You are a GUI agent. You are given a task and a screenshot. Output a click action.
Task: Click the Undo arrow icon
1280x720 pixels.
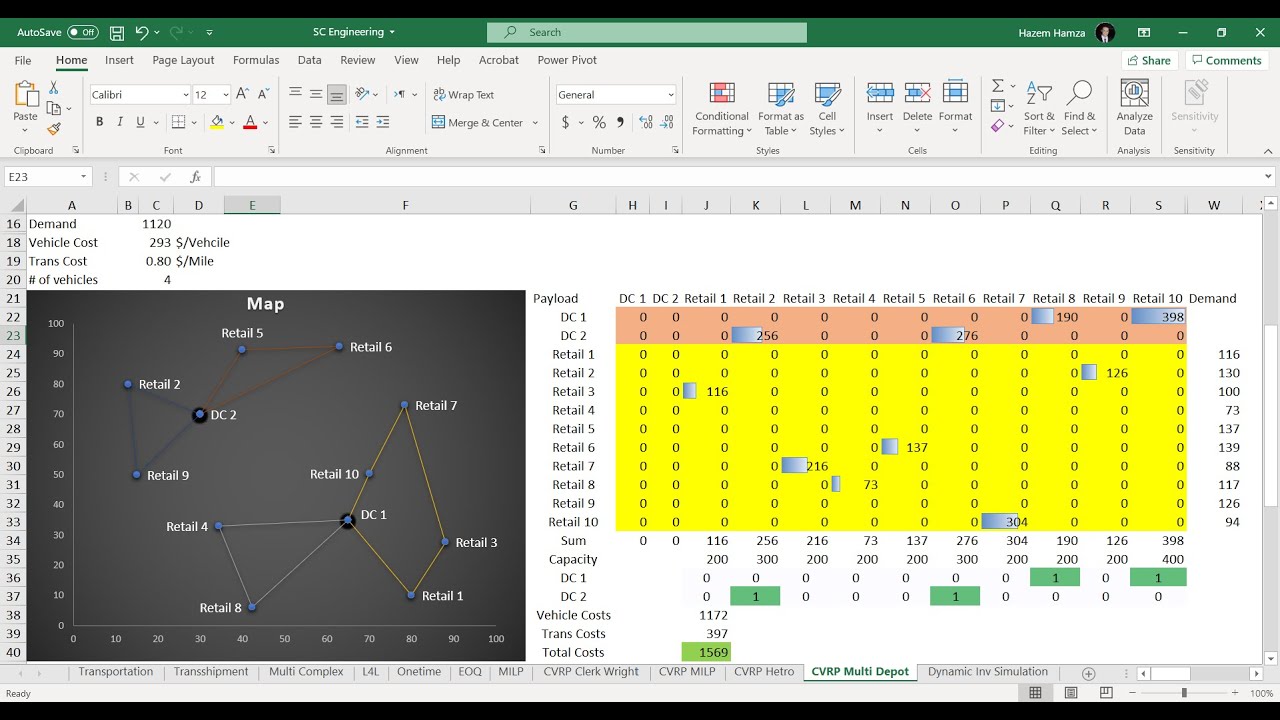click(142, 32)
